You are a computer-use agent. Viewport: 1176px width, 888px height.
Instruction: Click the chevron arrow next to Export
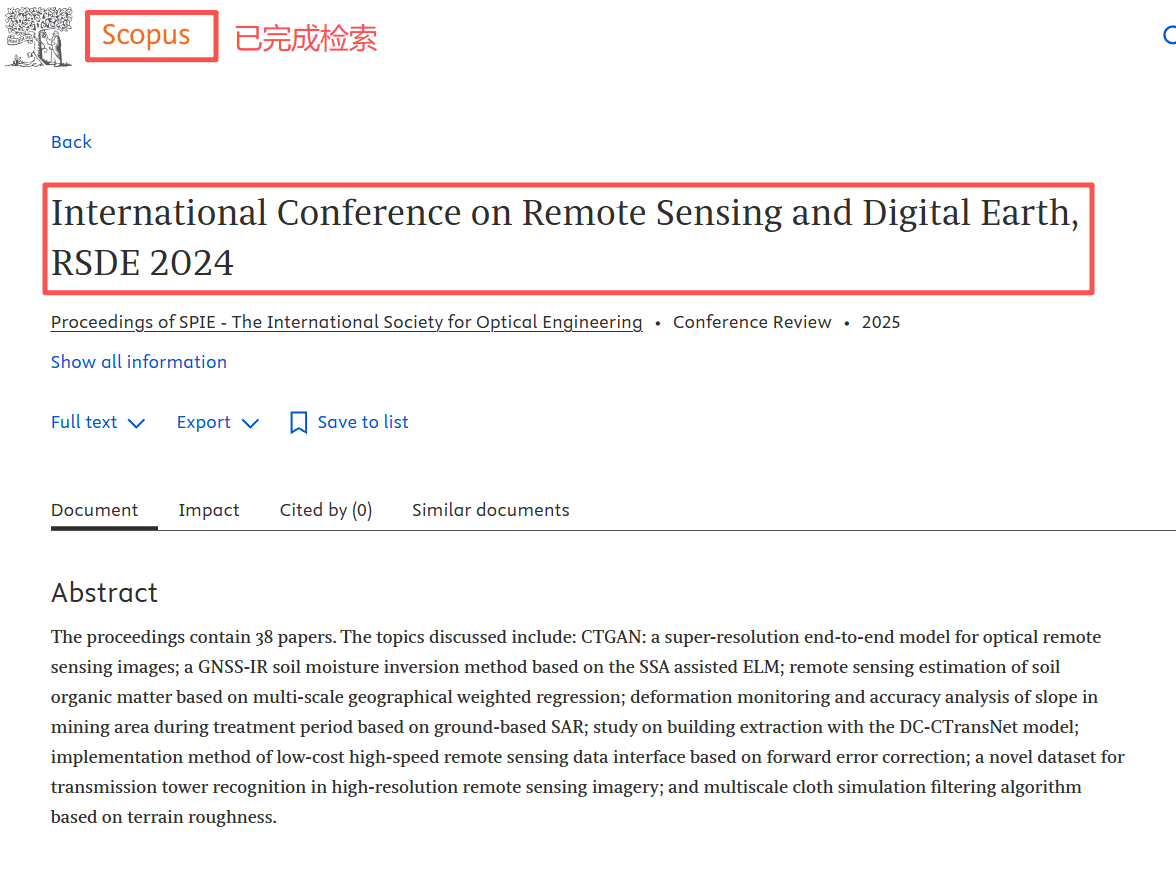[x=251, y=423]
